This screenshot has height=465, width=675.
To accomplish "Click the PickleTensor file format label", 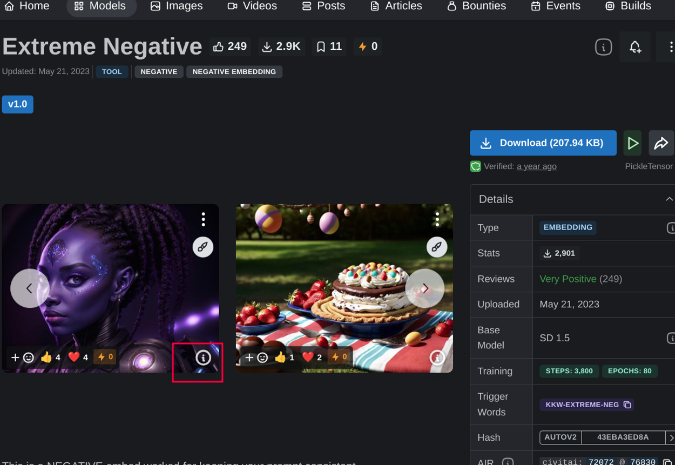I will (x=649, y=166).
